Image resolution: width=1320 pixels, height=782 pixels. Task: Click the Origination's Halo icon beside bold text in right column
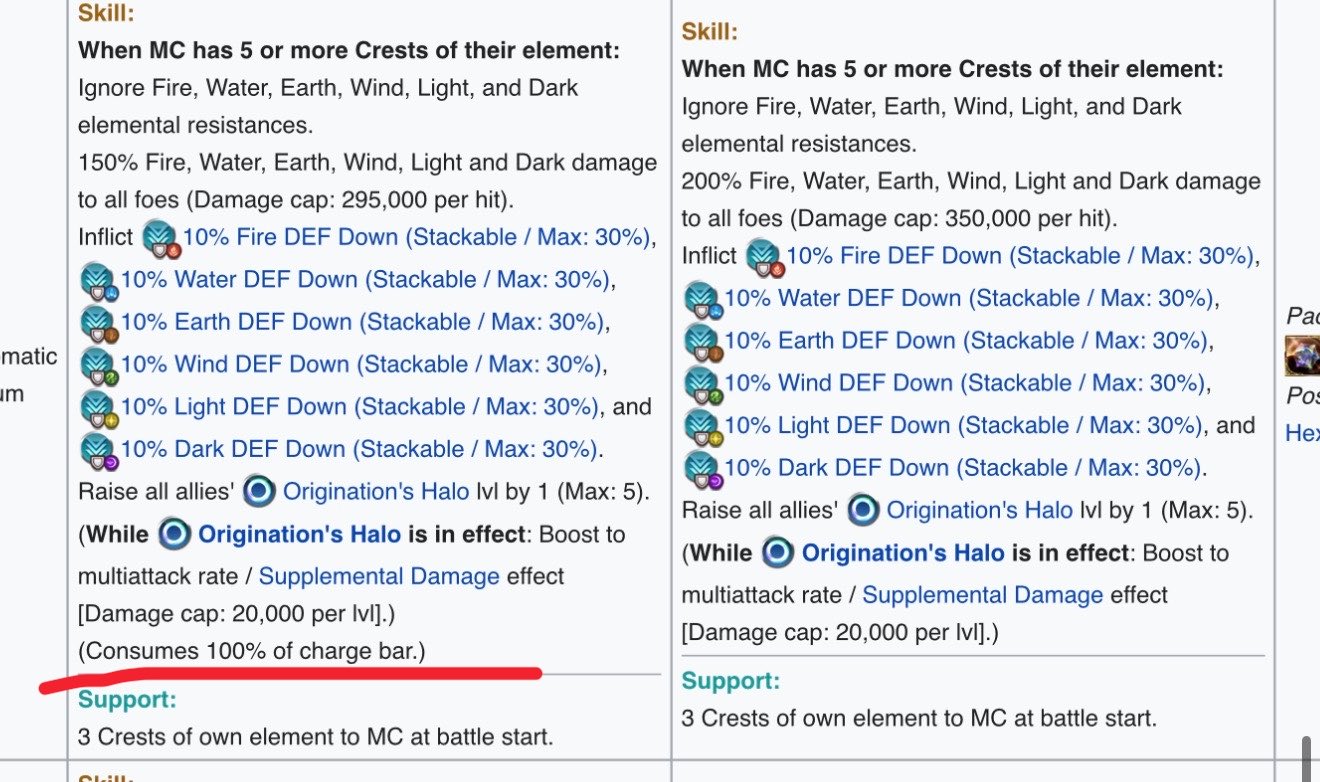click(778, 553)
